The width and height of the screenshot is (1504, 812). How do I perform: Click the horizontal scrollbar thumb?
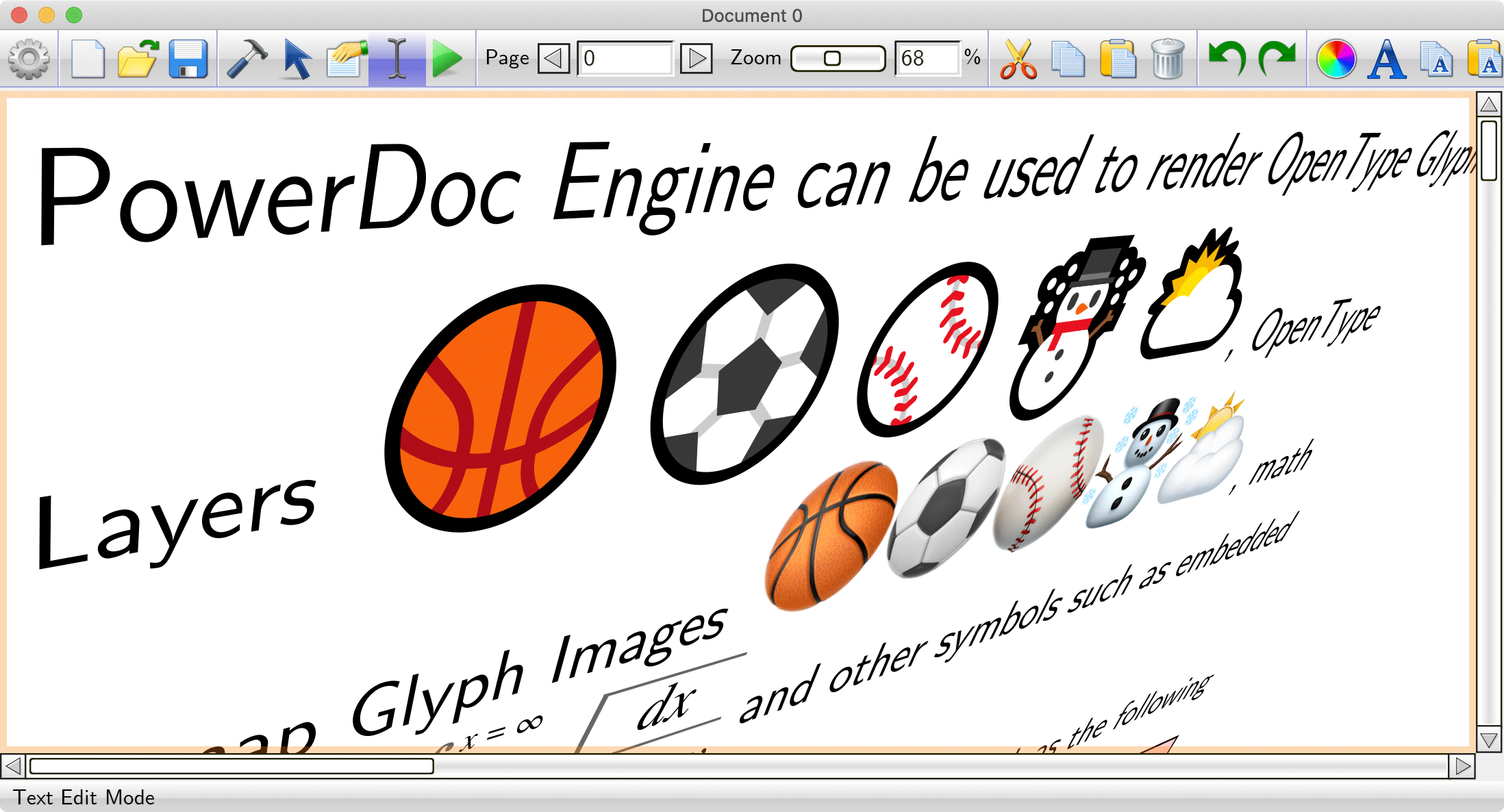(x=231, y=766)
